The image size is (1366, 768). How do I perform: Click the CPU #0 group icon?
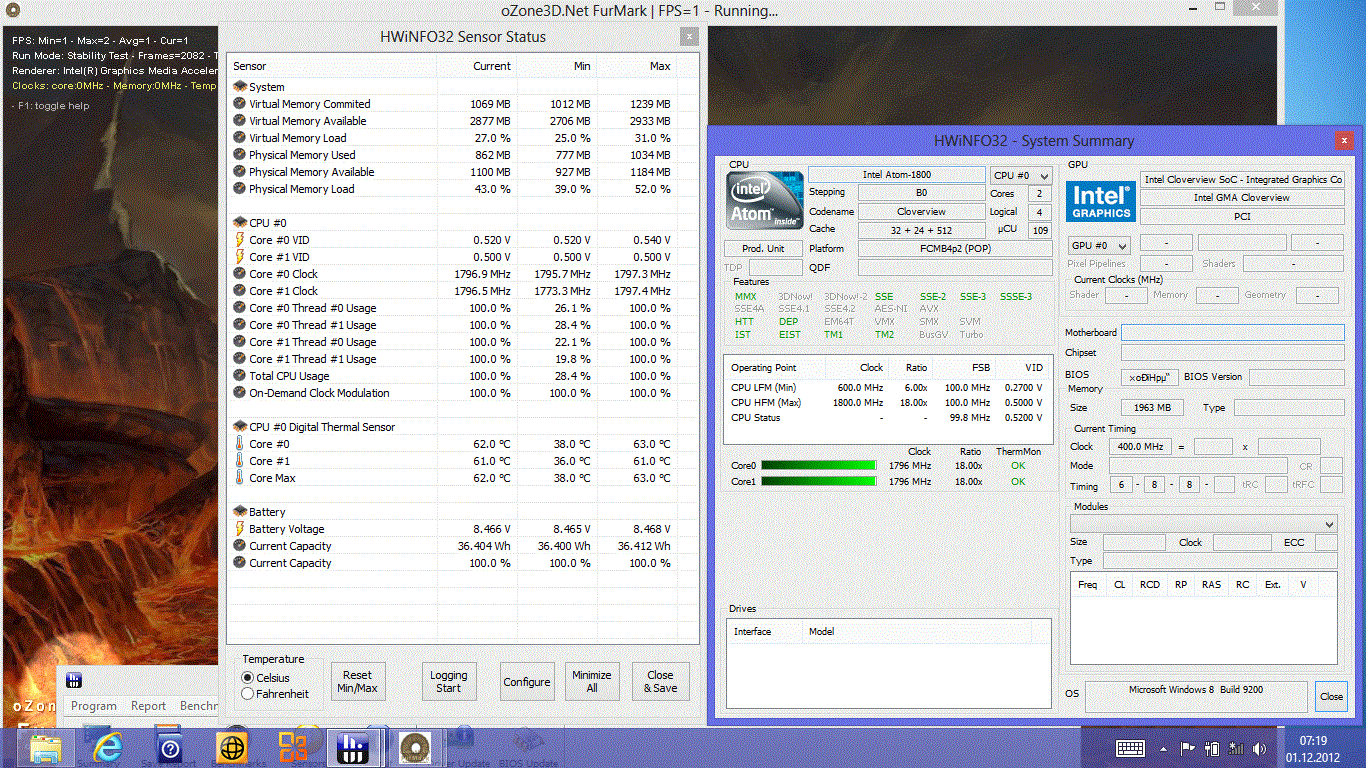240,223
